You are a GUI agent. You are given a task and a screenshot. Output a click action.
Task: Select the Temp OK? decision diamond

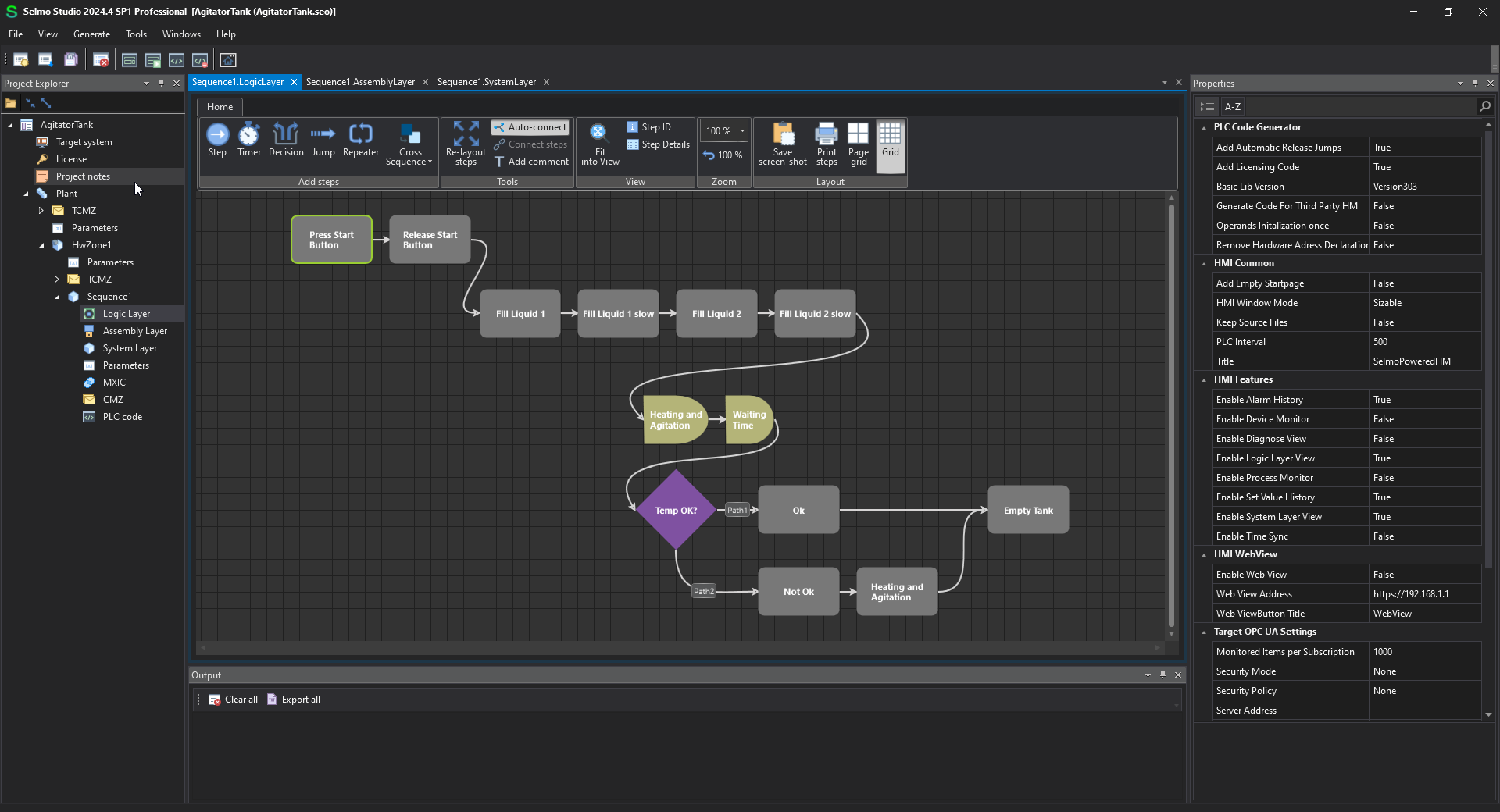point(676,510)
